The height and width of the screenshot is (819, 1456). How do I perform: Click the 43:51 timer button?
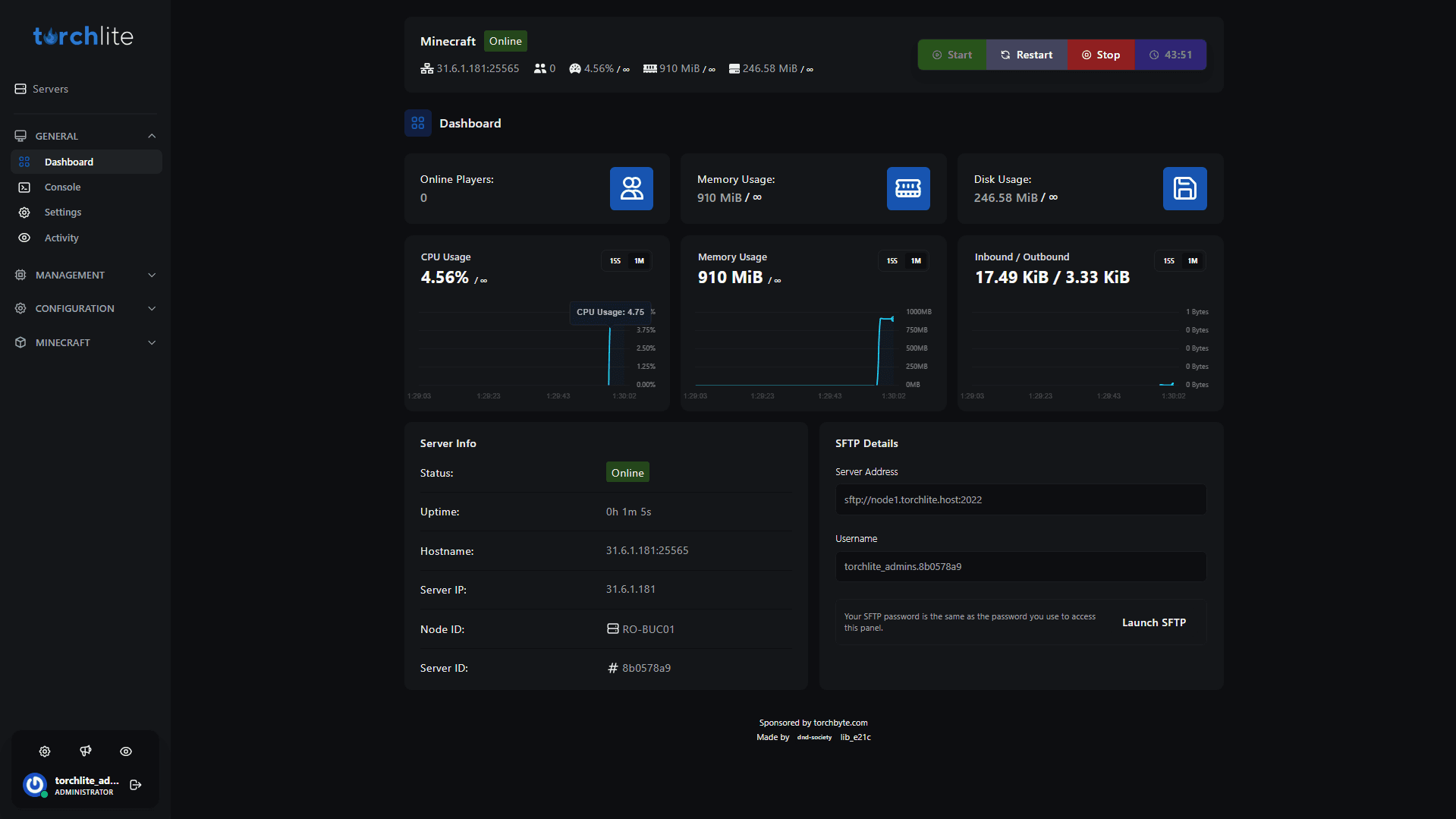click(x=1170, y=55)
